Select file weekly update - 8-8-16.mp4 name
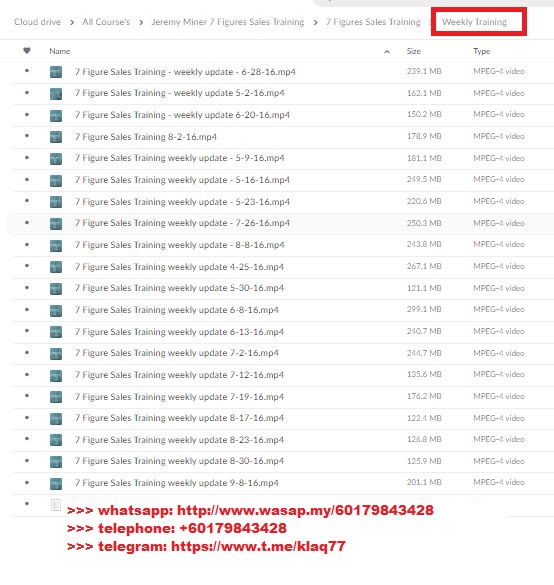Screen dimensions: 554x585 pyautogui.click(x=179, y=245)
